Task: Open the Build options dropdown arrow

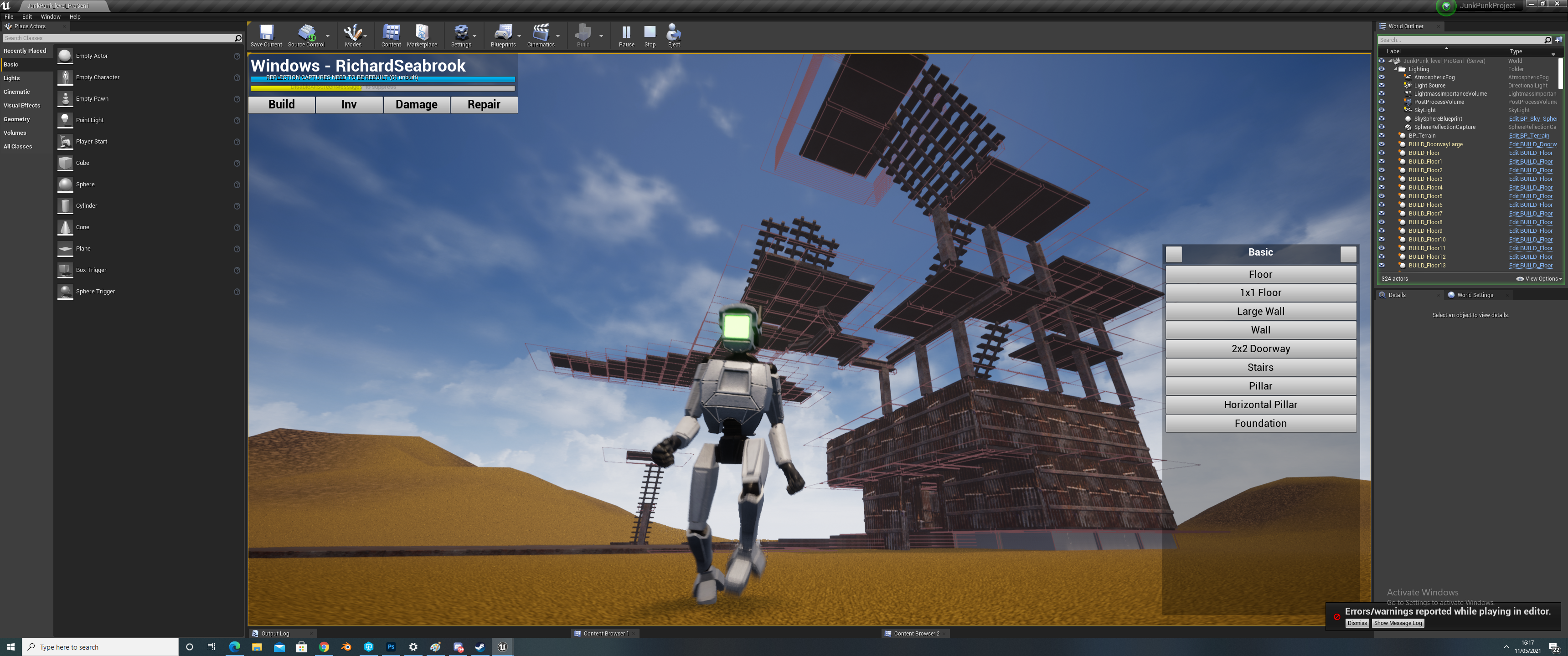Action: coord(601,35)
